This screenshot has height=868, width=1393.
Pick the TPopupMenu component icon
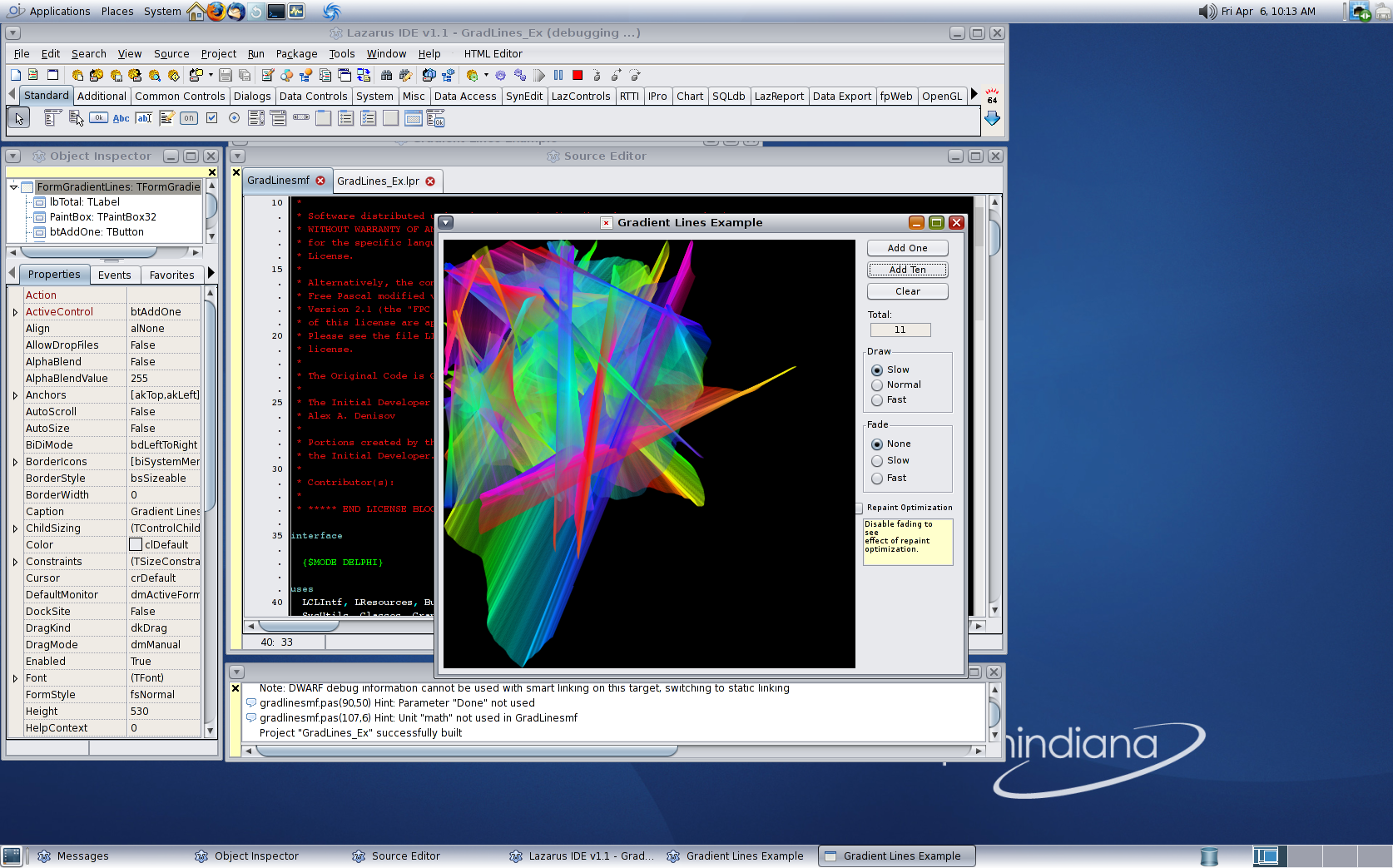pos(76,118)
